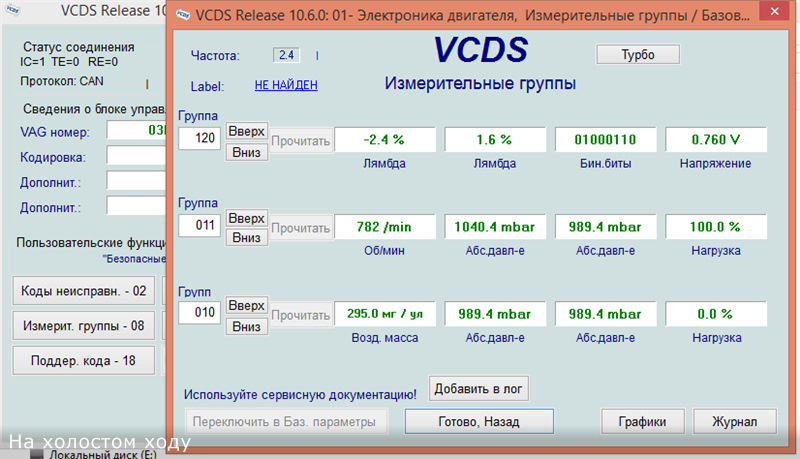Click the first Дополнит. field in background window

click(x=137, y=181)
